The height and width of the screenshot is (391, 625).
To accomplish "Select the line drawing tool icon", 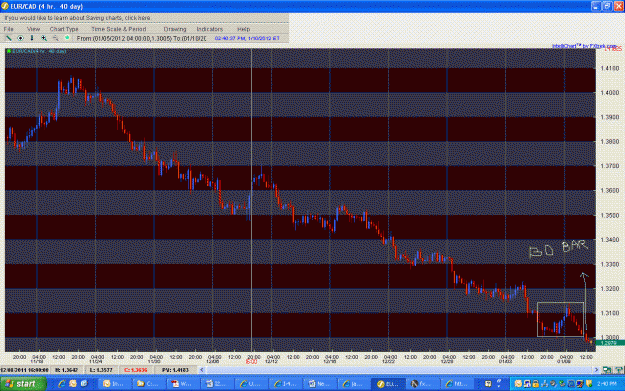I will (x=8, y=38).
